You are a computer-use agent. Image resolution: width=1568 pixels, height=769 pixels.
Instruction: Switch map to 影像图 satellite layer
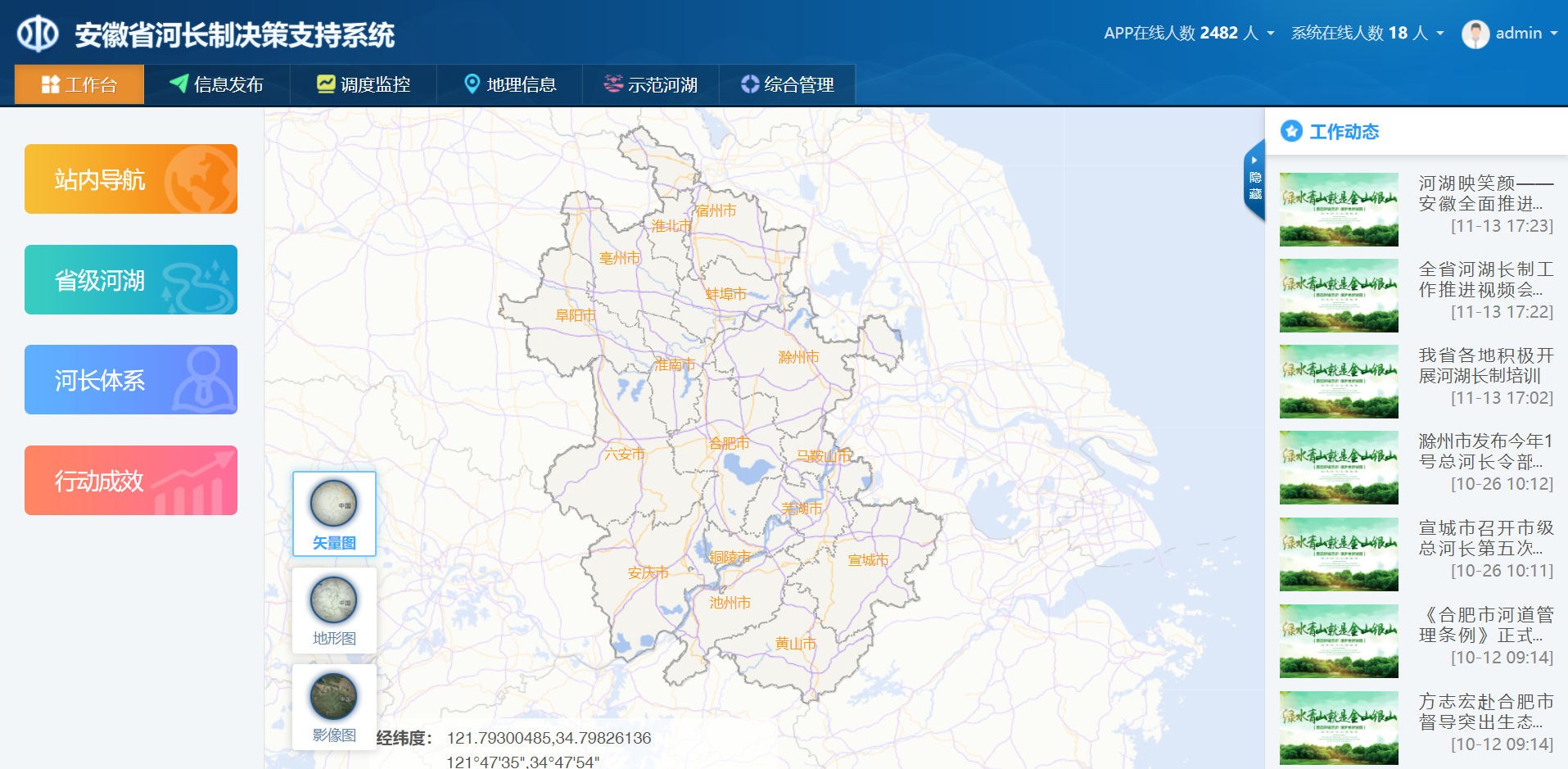pyautogui.click(x=334, y=706)
